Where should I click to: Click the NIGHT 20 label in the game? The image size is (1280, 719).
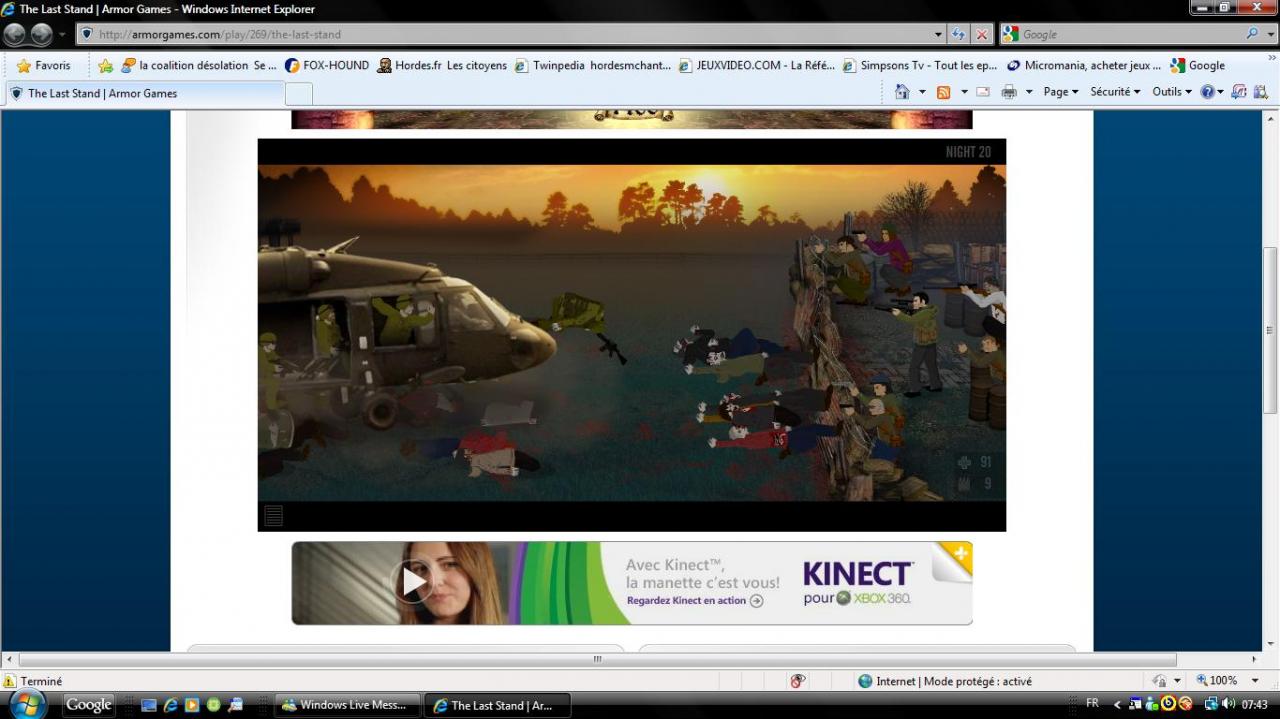(968, 152)
